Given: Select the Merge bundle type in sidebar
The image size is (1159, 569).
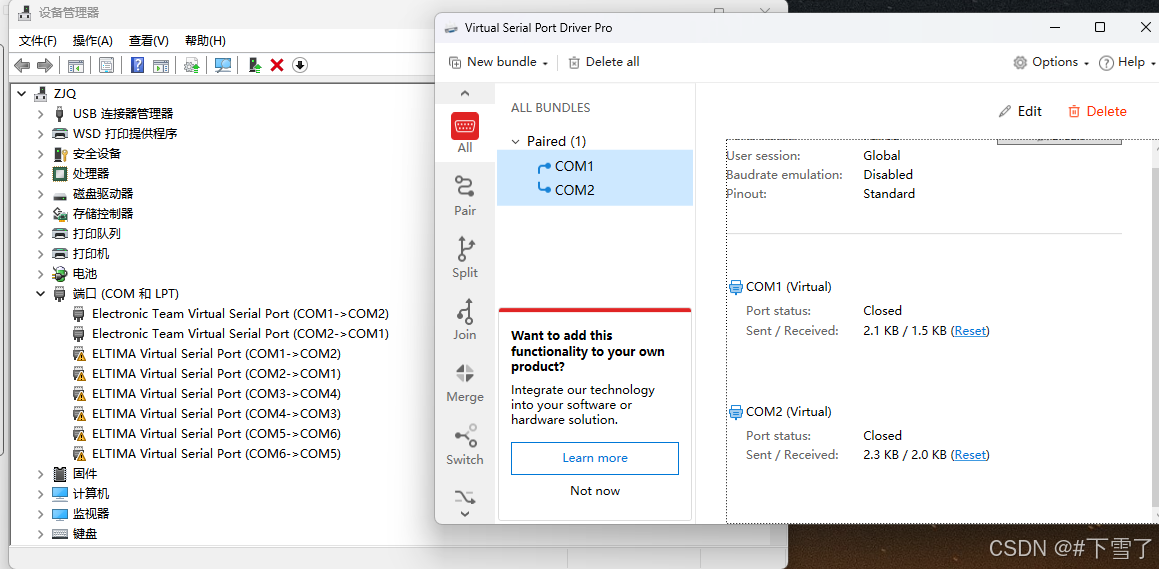Looking at the screenshot, I should (465, 382).
